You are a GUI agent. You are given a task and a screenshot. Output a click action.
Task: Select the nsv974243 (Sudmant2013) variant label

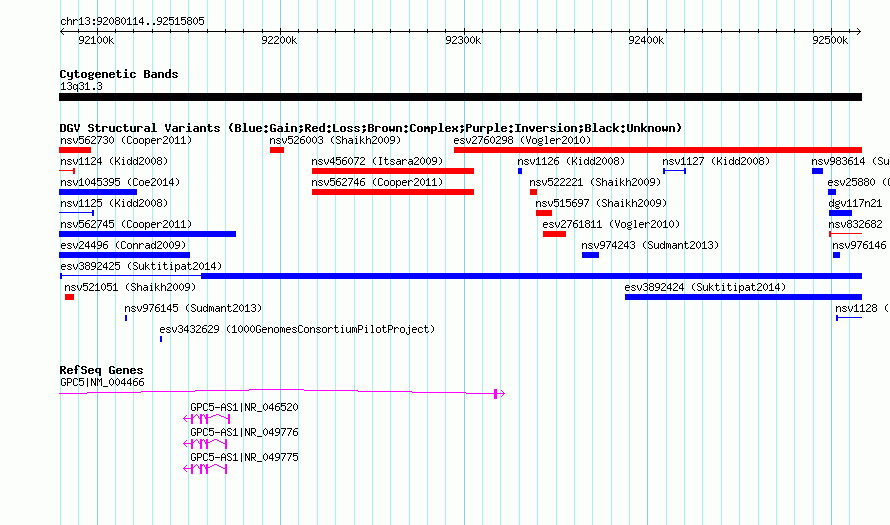coord(650,245)
